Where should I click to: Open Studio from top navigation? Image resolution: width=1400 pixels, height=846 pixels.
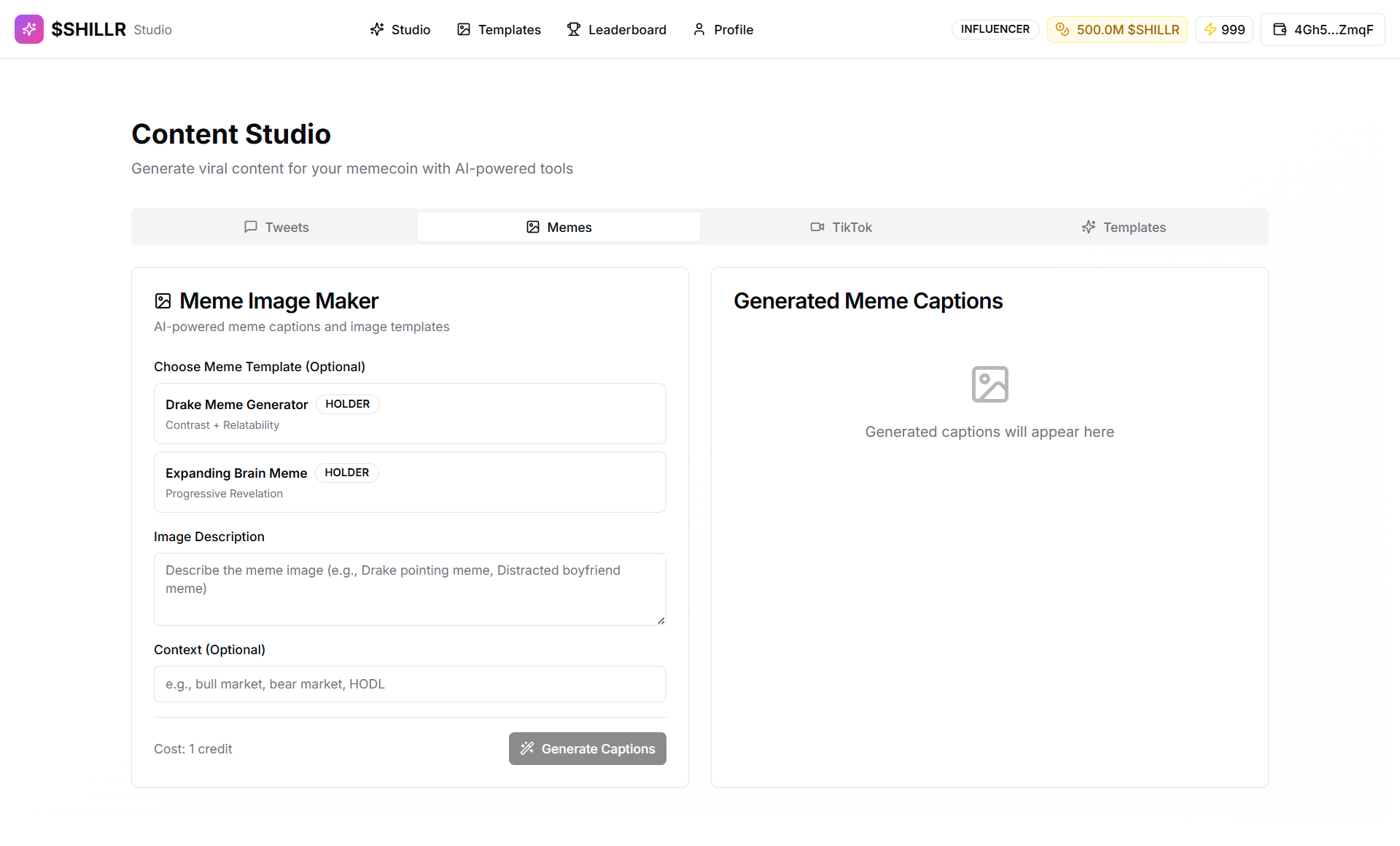point(400,29)
